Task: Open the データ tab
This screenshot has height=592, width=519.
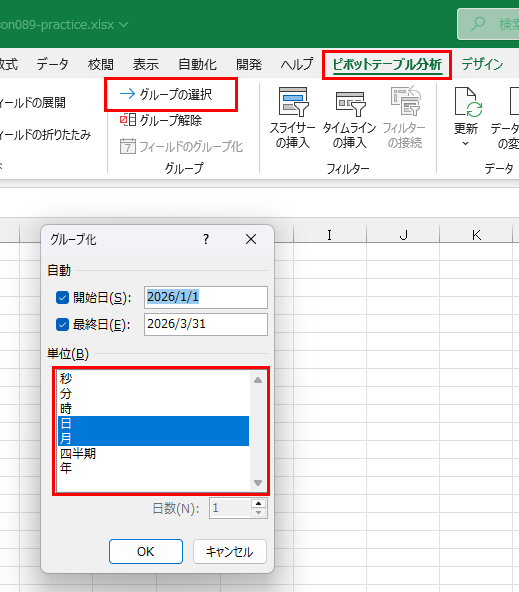Action: (52, 65)
